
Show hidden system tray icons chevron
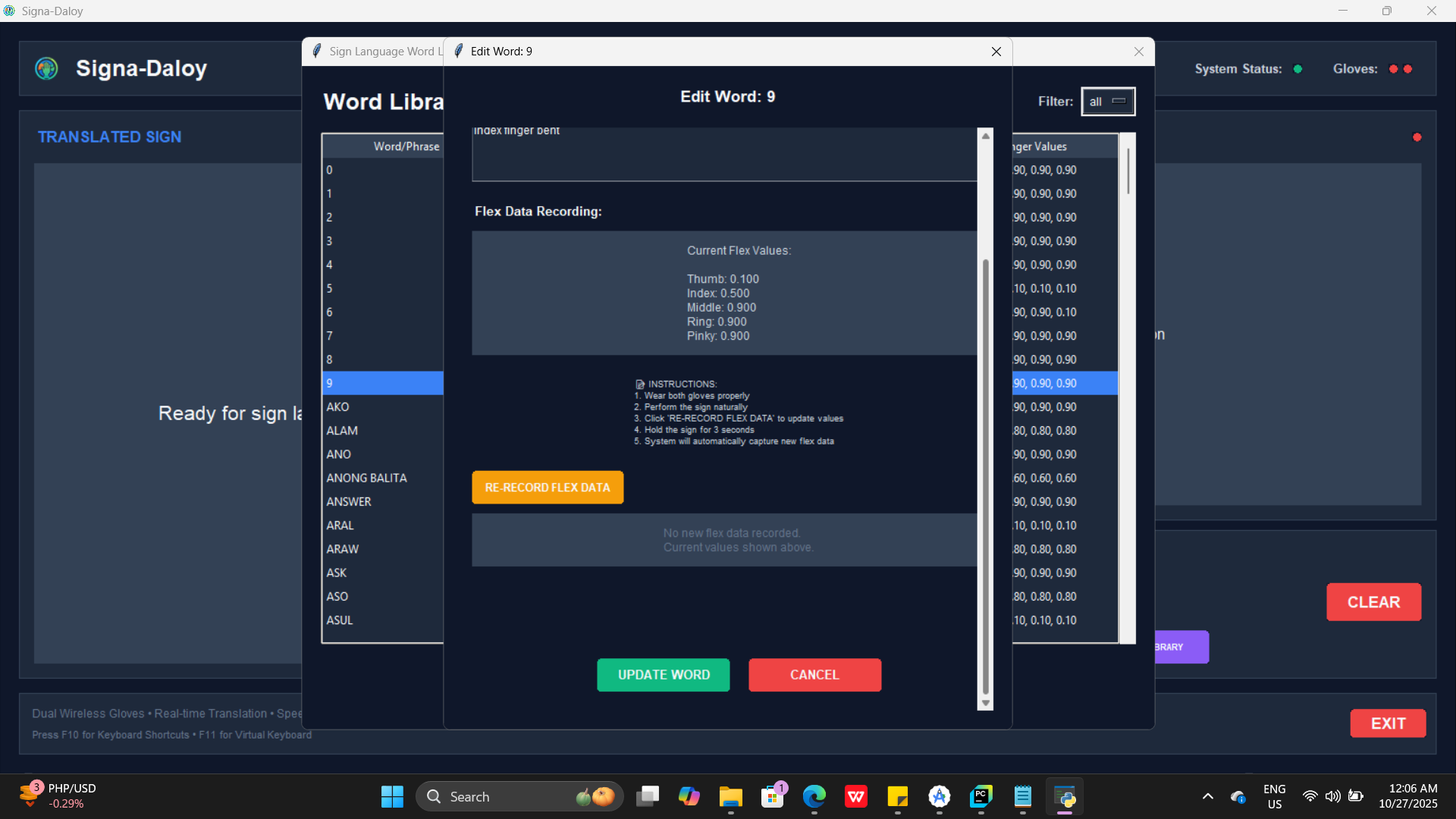tap(1207, 797)
